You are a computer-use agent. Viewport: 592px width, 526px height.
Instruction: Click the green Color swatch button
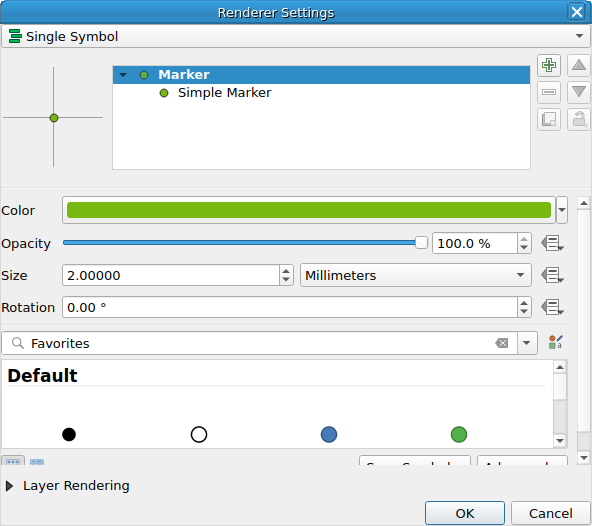[309, 210]
